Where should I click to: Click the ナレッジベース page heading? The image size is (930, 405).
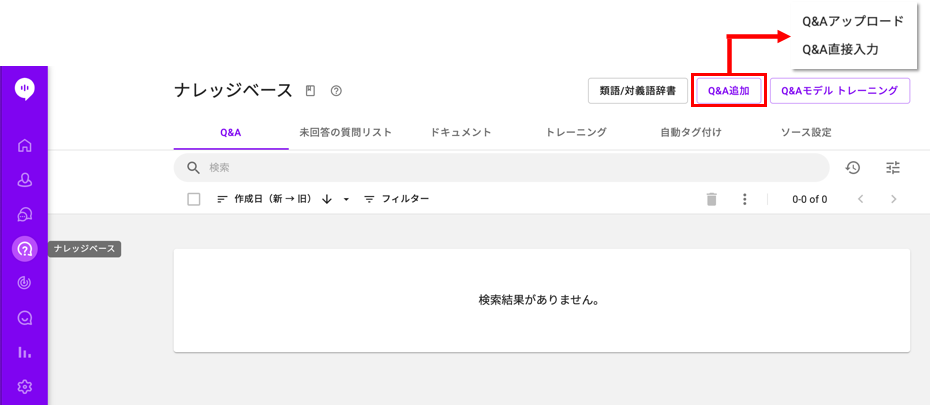click(234, 91)
